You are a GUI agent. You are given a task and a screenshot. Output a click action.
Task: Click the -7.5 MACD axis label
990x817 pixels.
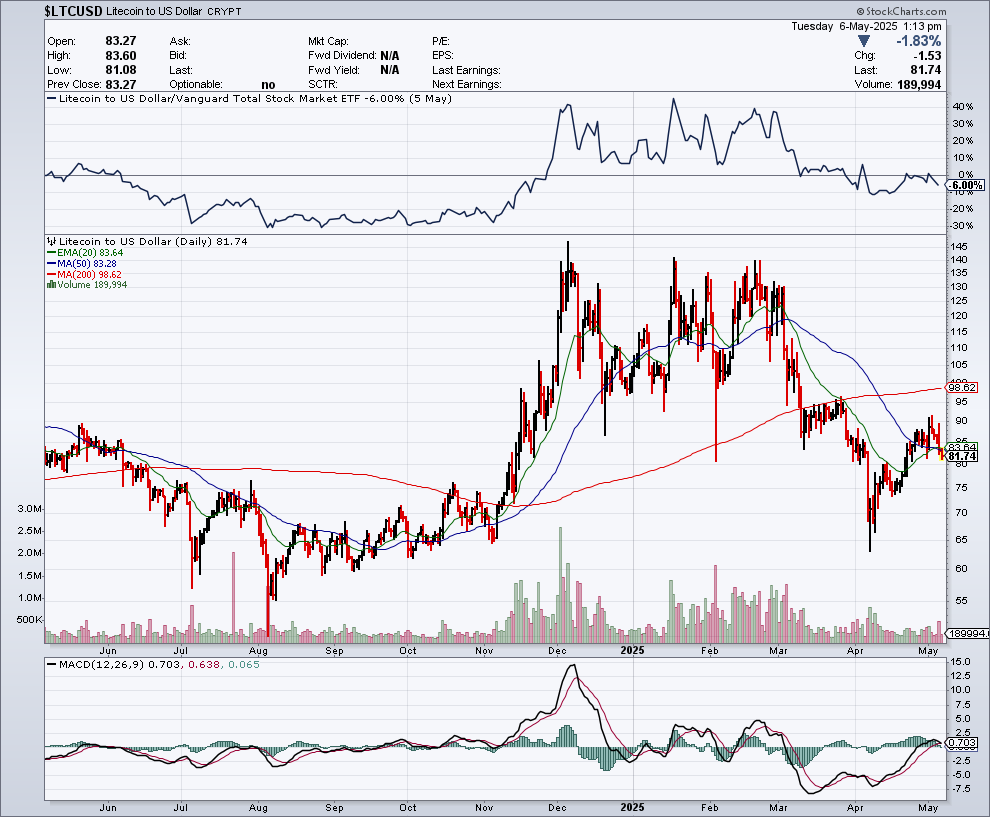[x=960, y=789]
